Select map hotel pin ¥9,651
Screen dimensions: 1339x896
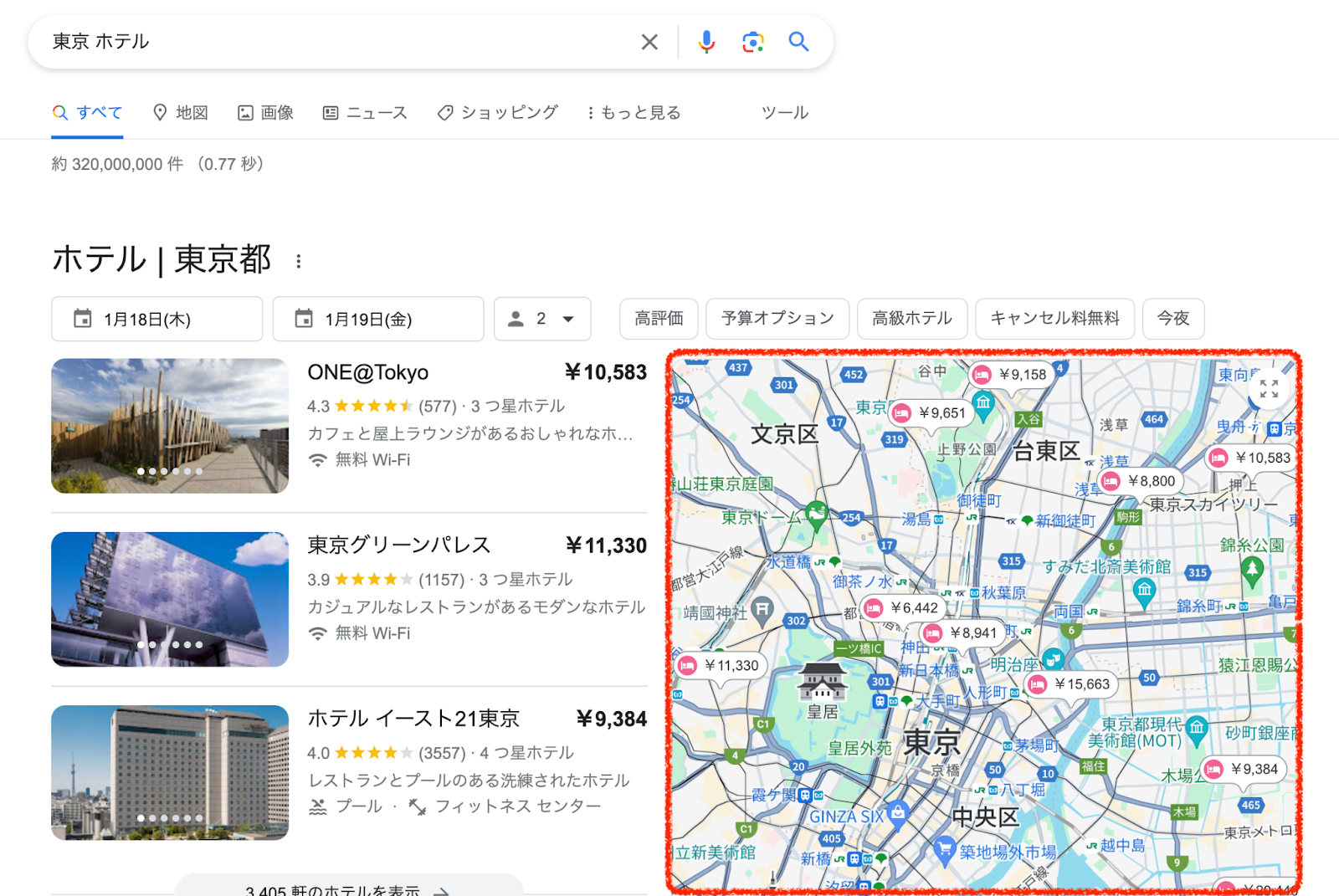tap(931, 412)
